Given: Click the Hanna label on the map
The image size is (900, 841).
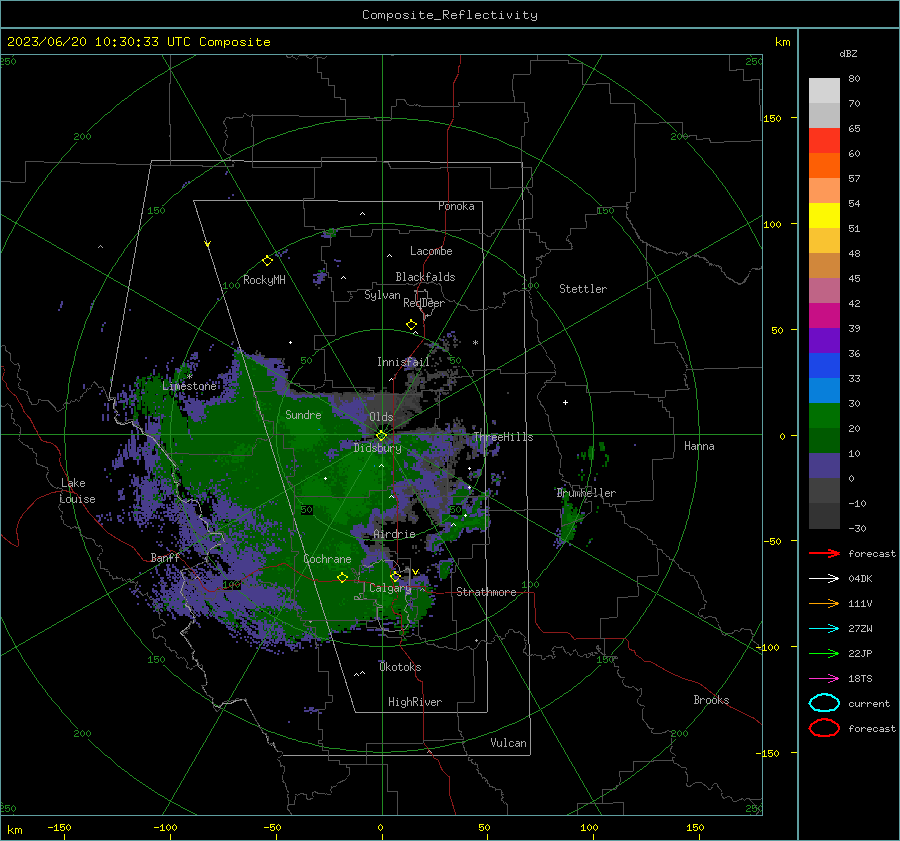Looking at the screenshot, I should [x=699, y=446].
